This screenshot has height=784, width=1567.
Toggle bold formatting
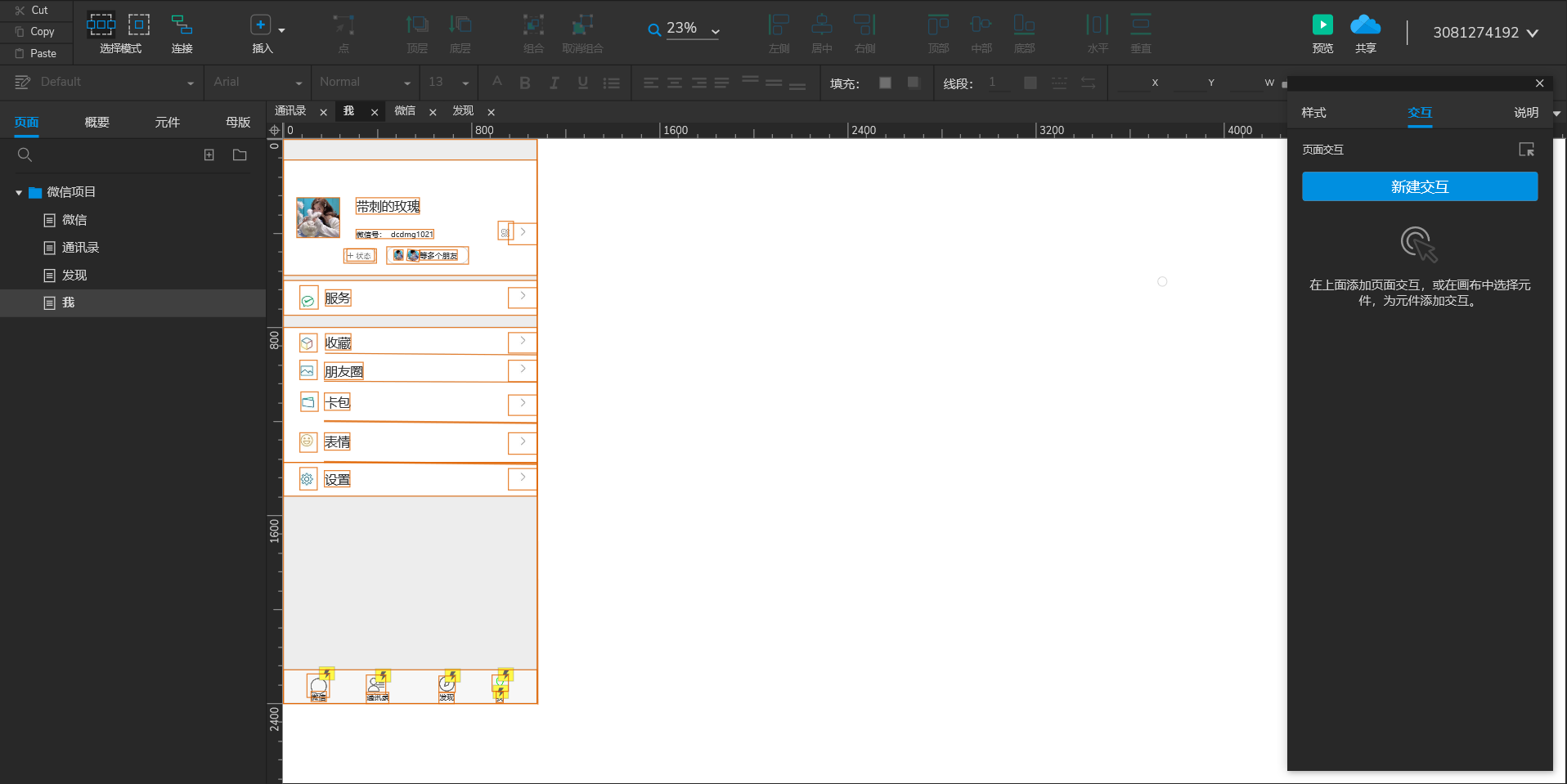525,83
